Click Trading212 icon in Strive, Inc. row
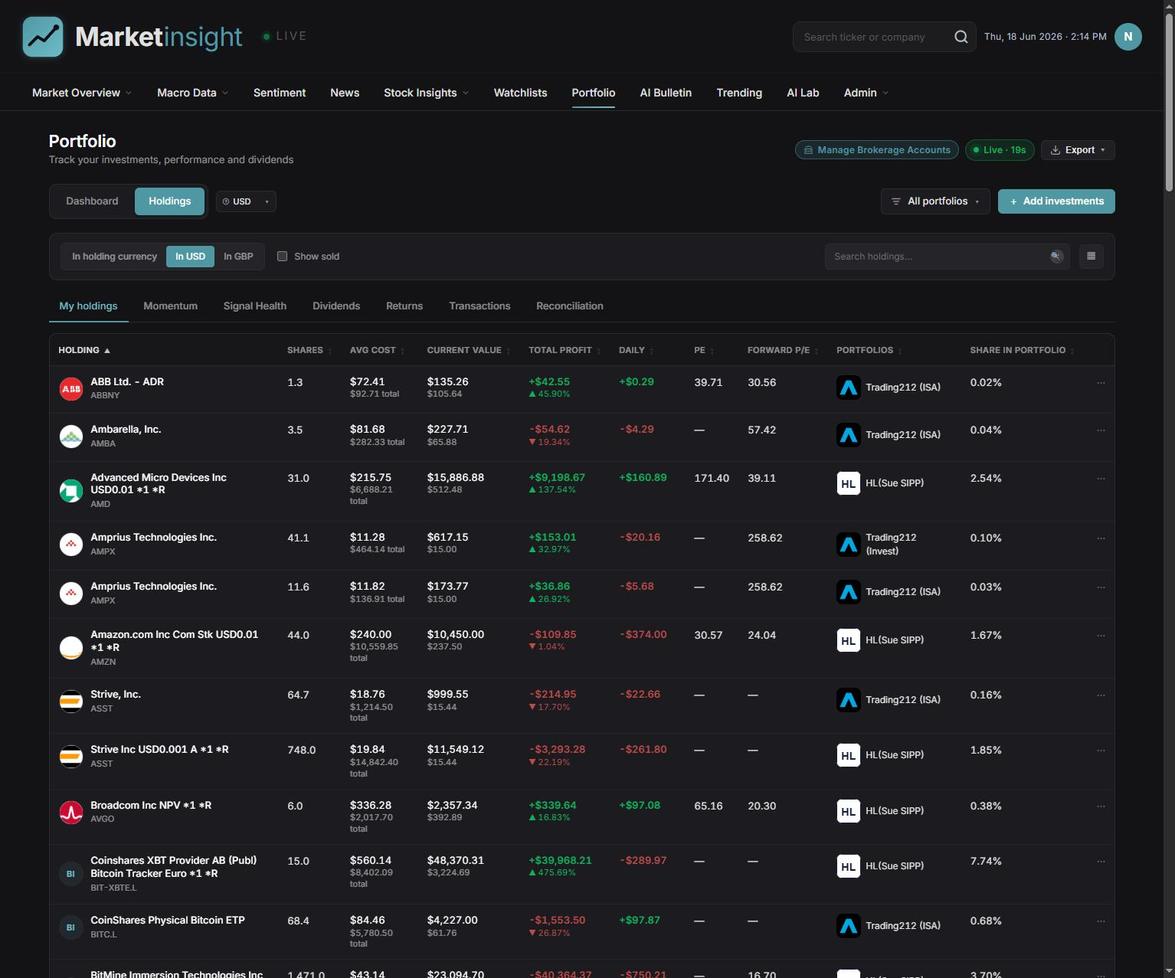This screenshot has width=1175, height=978. point(848,700)
